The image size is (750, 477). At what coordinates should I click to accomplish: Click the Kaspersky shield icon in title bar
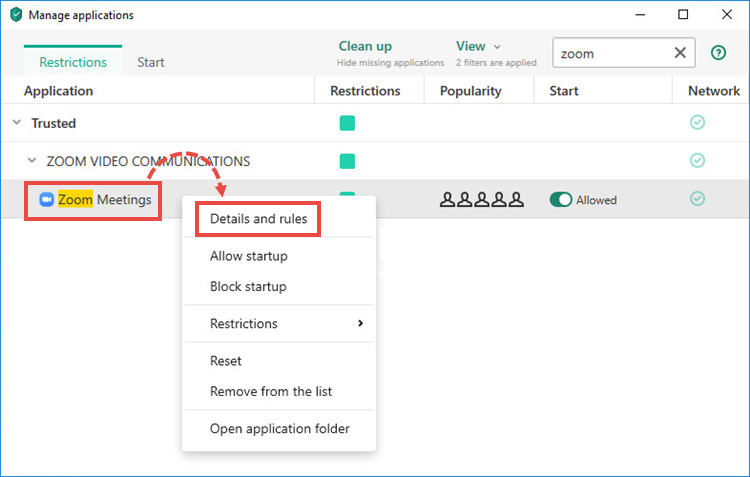(16, 15)
